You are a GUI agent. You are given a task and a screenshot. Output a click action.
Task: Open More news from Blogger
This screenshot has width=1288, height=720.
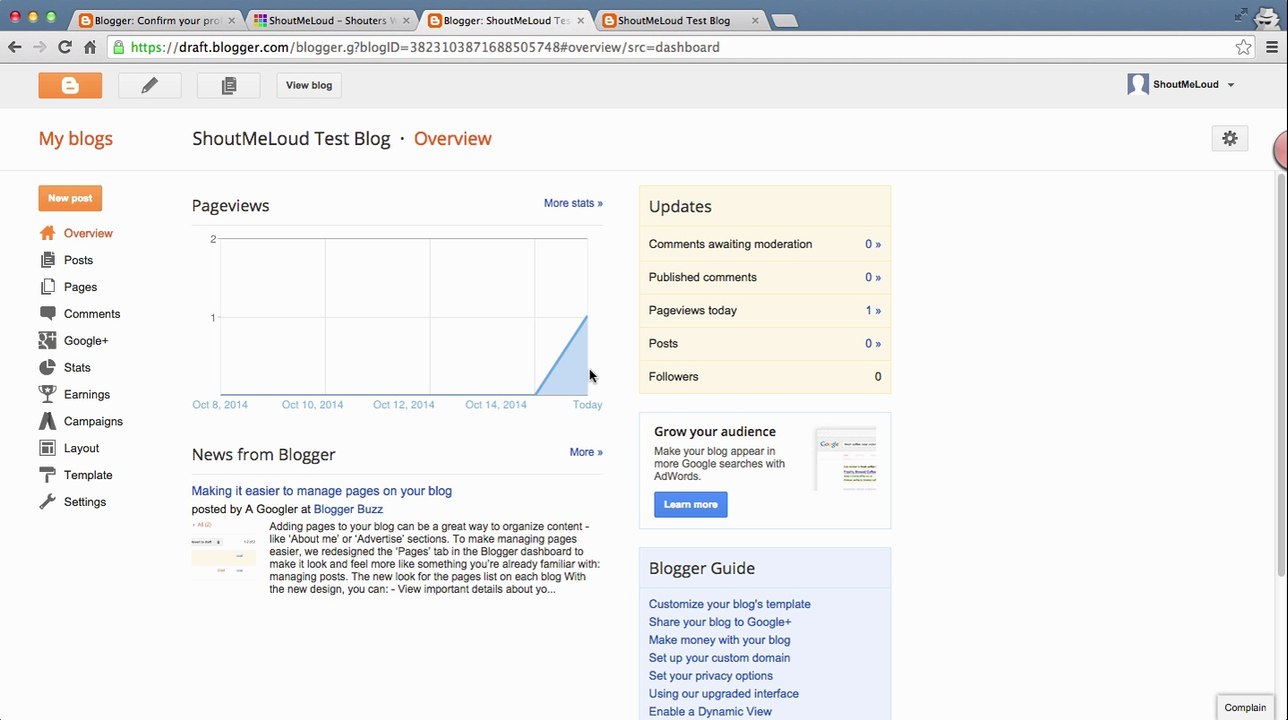[586, 452]
